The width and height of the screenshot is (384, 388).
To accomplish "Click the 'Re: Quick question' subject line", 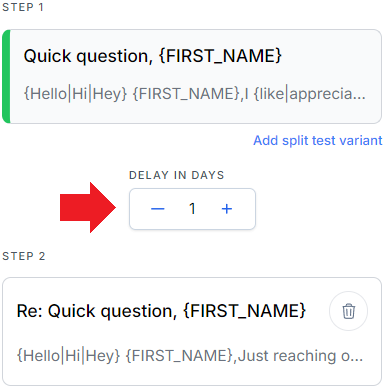I will coord(161,311).
